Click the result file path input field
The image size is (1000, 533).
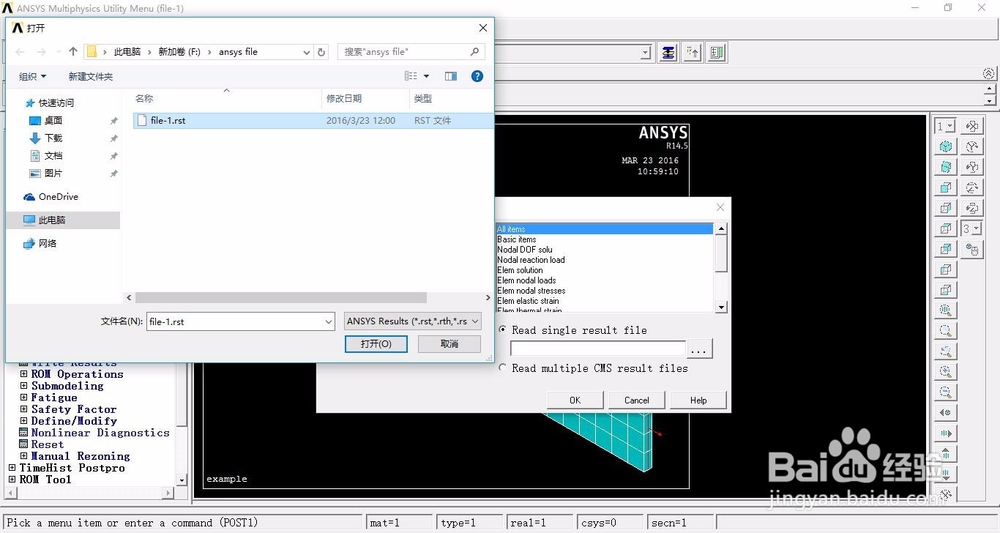pyautogui.click(x=598, y=349)
